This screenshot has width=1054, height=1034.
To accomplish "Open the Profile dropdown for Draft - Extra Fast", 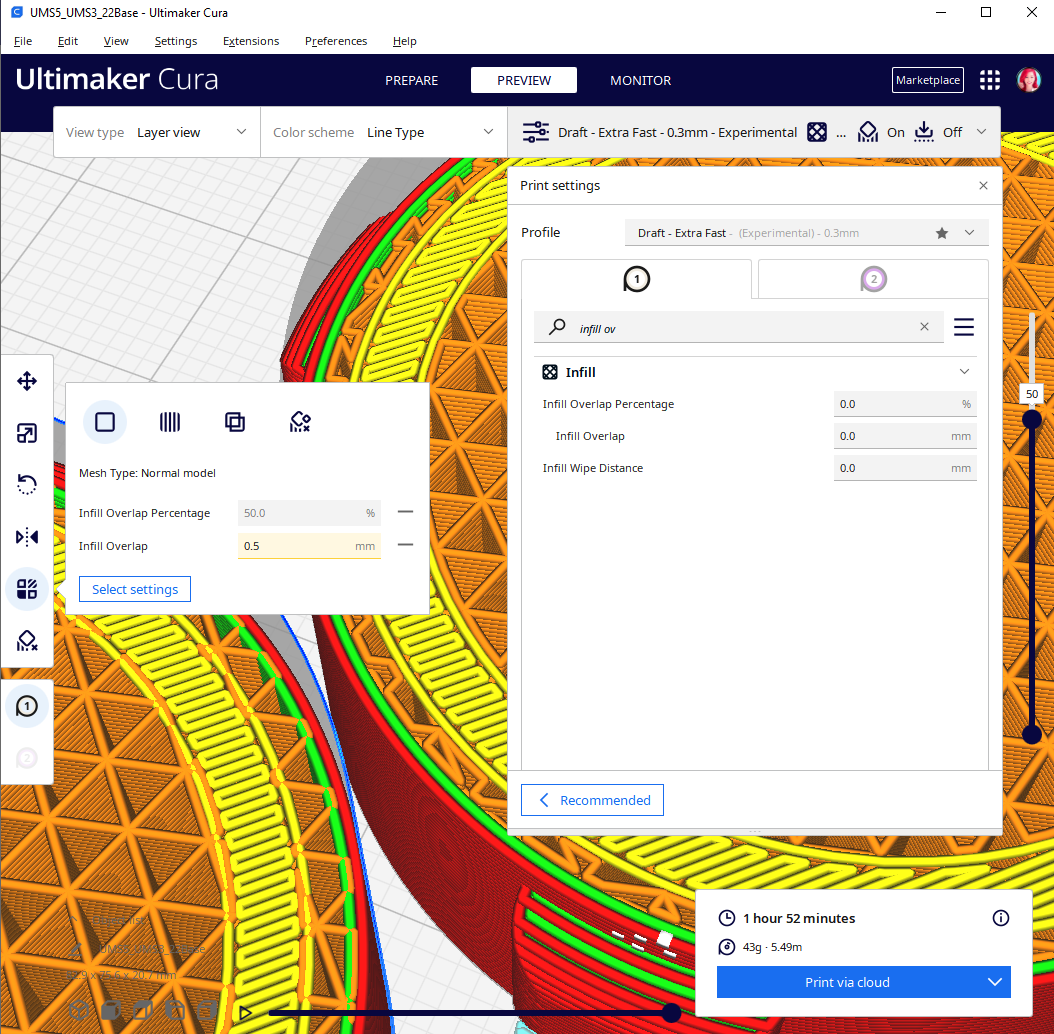I will click(806, 232).
